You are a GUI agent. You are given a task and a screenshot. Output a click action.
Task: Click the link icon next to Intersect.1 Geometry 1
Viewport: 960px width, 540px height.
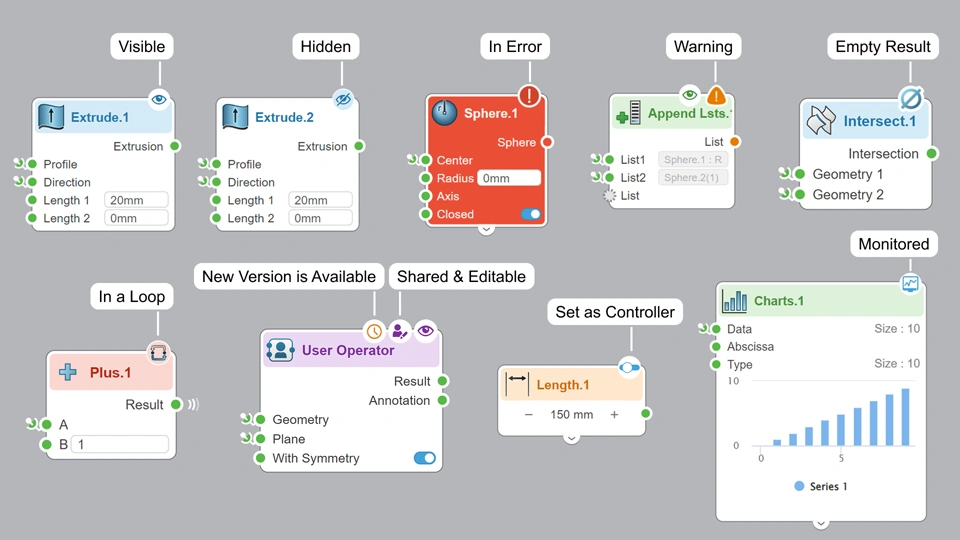click(784, 173)
